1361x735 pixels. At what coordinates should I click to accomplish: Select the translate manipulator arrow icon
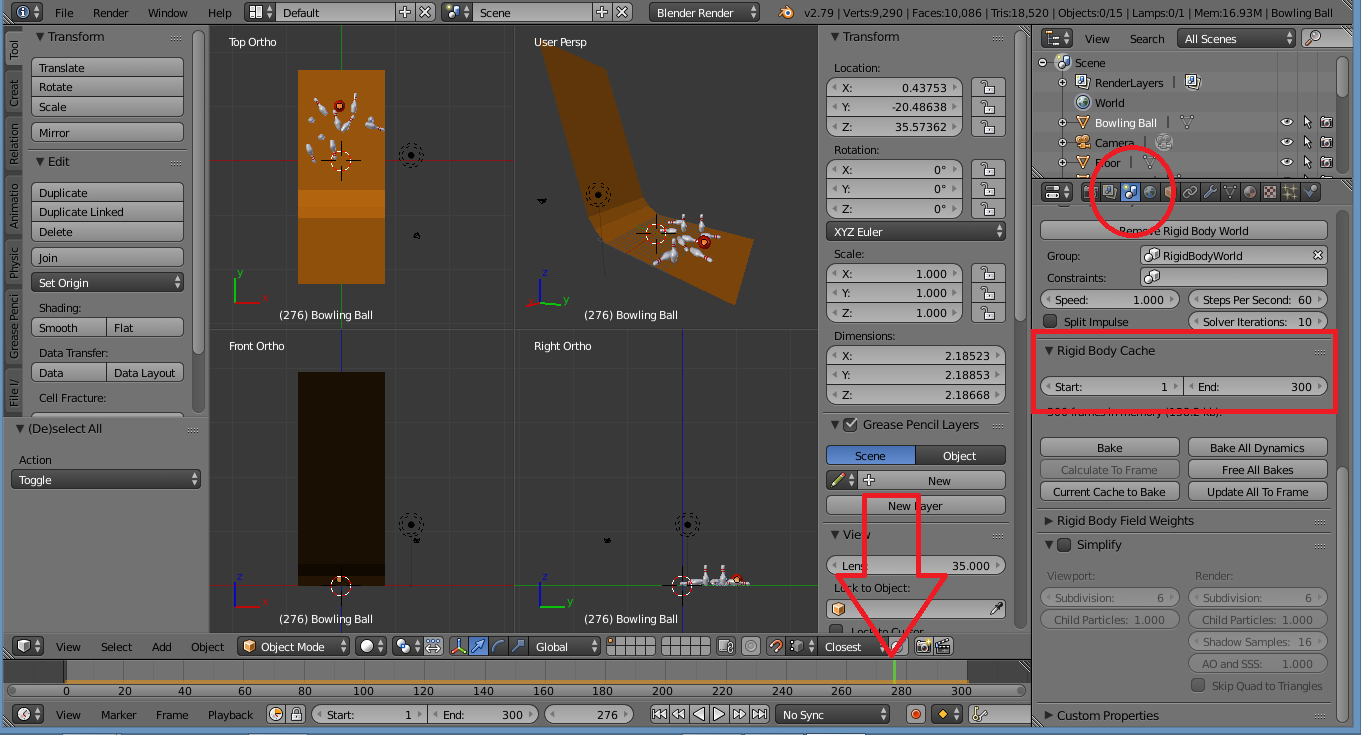tap(478, 647)
